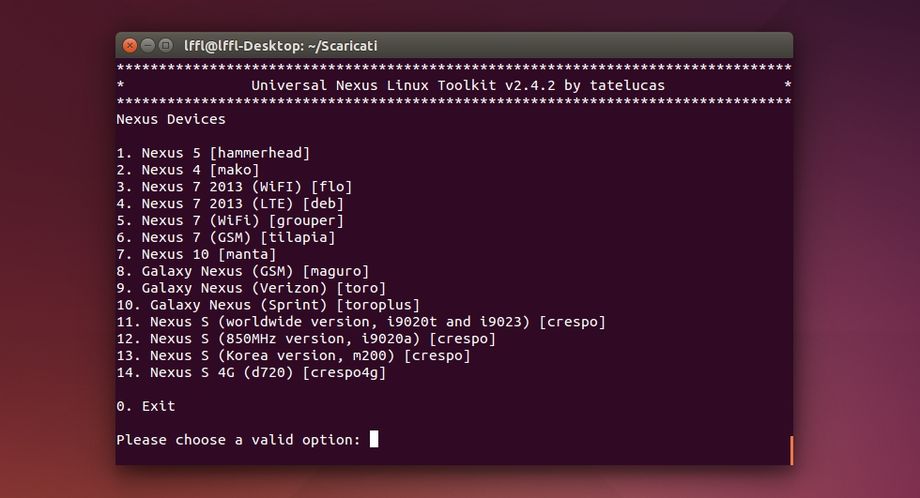Viewport: 920px width, 498px height.
Task: Close the terminal window with red button
Action: tap(130, 45)
